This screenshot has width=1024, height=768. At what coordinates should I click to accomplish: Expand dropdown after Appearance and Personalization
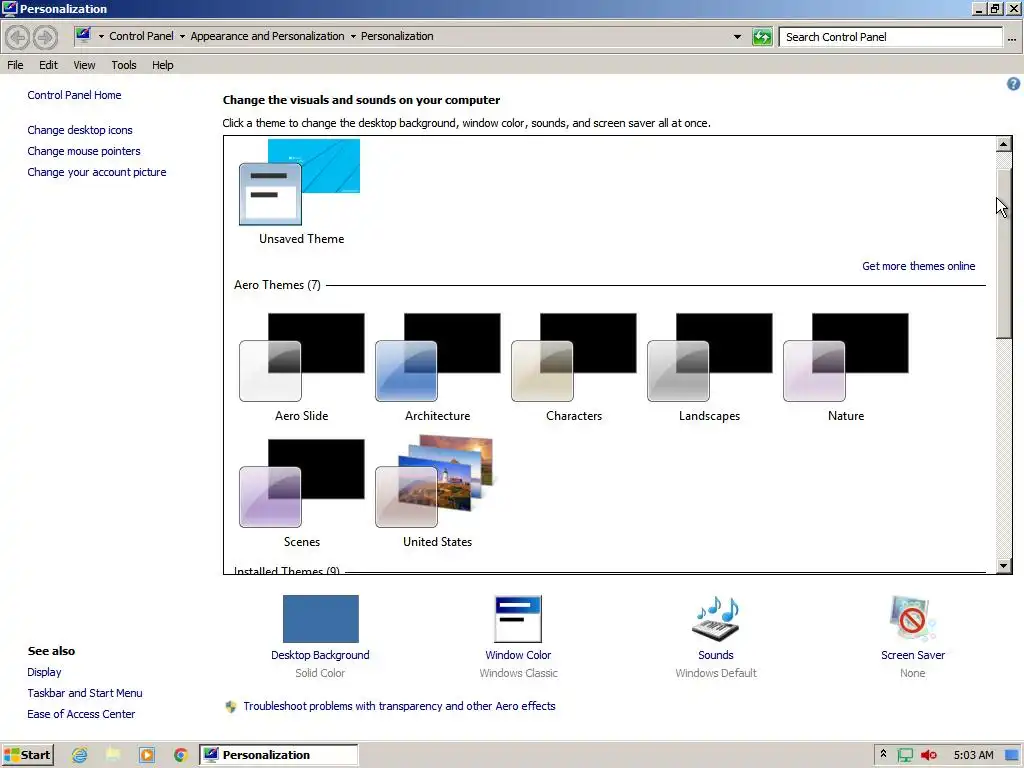pyautogui.click(x=353, y=37)
